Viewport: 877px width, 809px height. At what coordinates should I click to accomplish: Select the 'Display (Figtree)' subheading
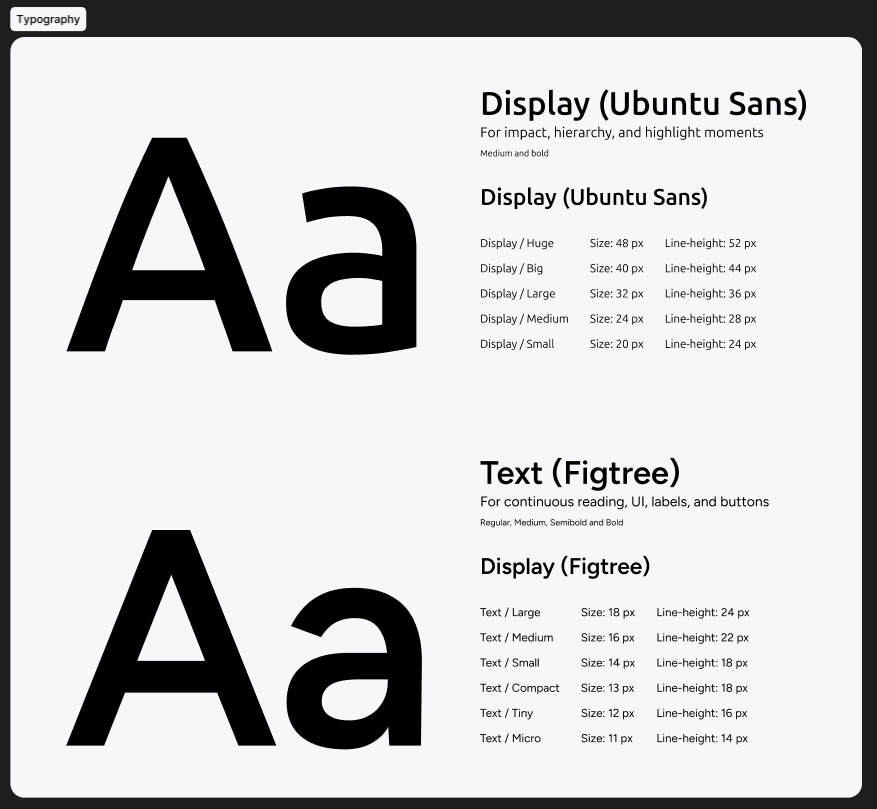click(565, 567)
